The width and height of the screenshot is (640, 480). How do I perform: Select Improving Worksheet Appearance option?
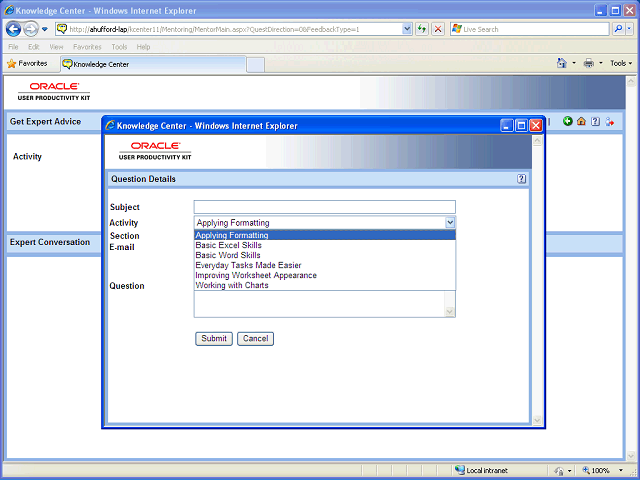(x=325, y=275)
